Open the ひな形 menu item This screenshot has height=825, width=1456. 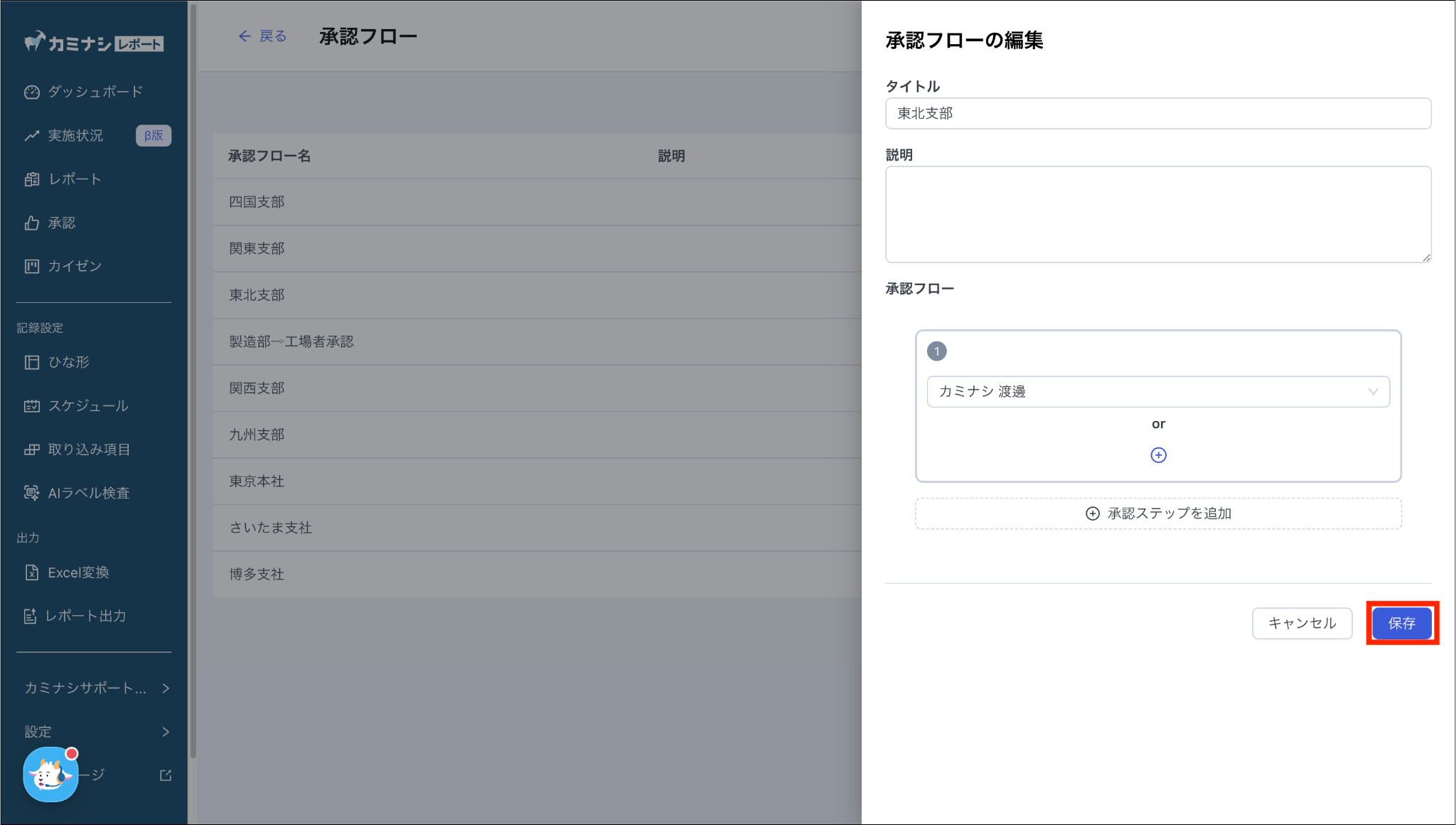[68, 362]
